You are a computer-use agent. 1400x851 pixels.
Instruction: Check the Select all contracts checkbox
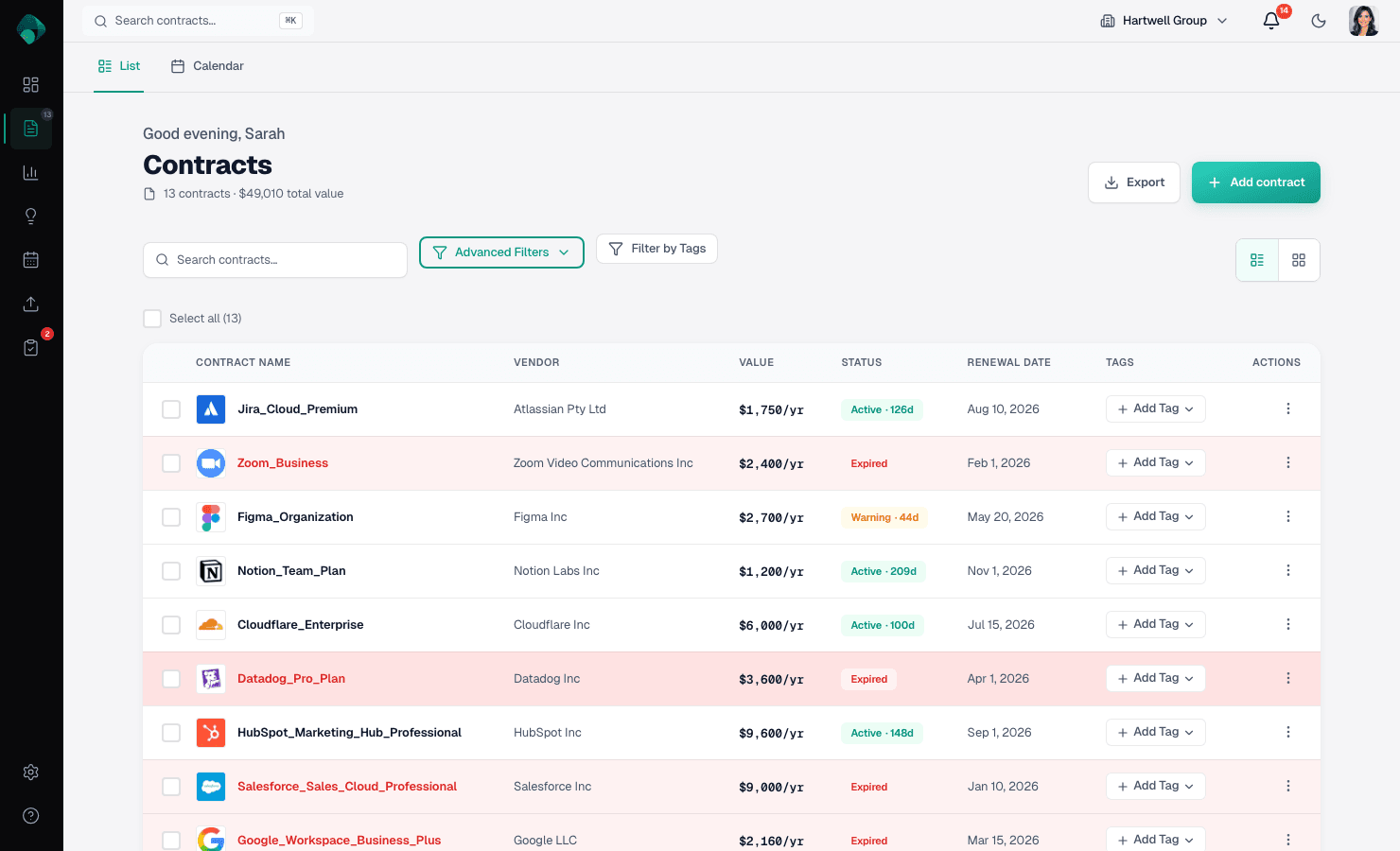click(152, 318)
